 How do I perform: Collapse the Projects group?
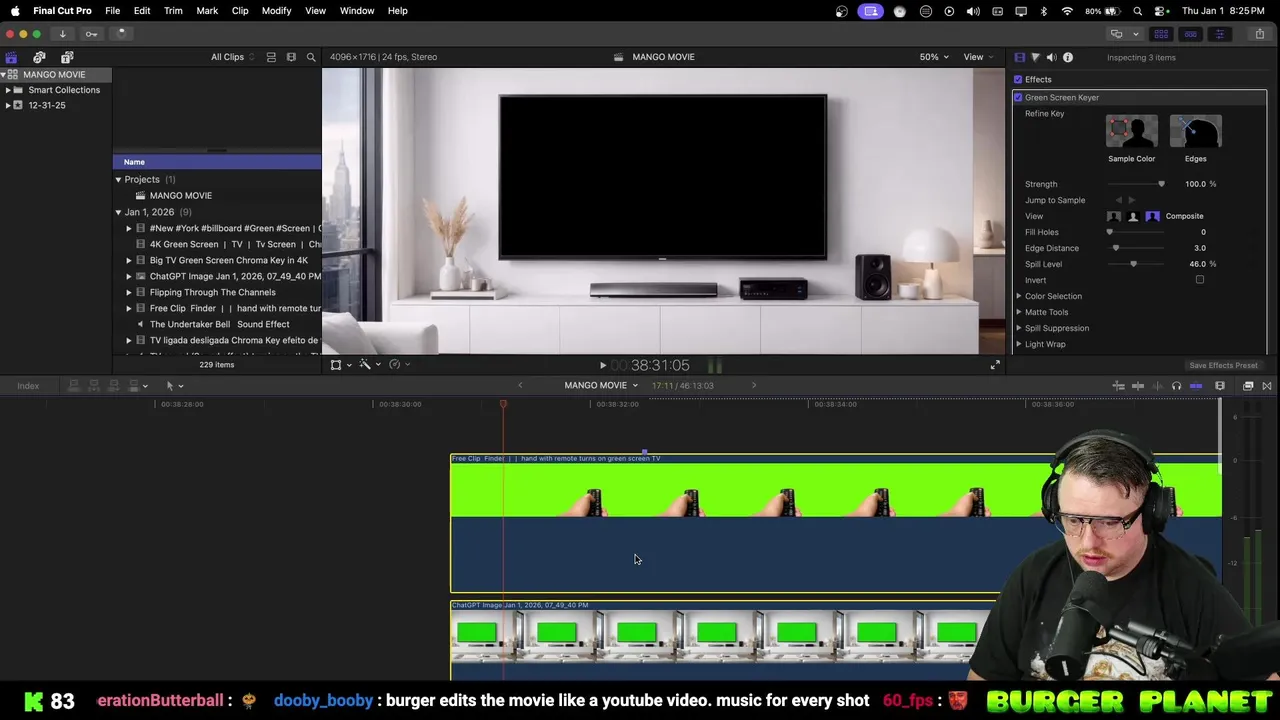point(118,180)
